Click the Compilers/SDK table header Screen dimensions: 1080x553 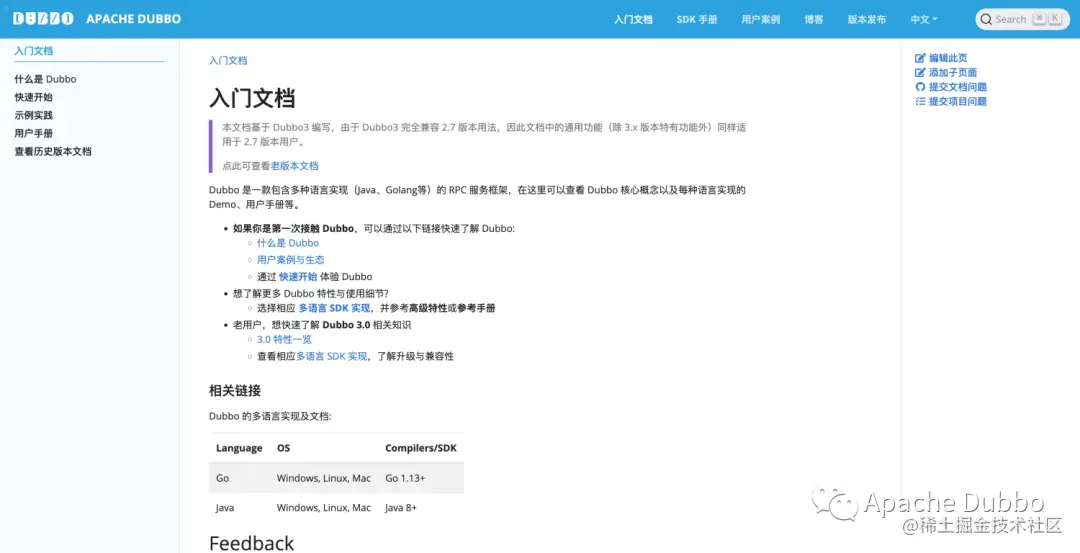[x=421, y=448]
